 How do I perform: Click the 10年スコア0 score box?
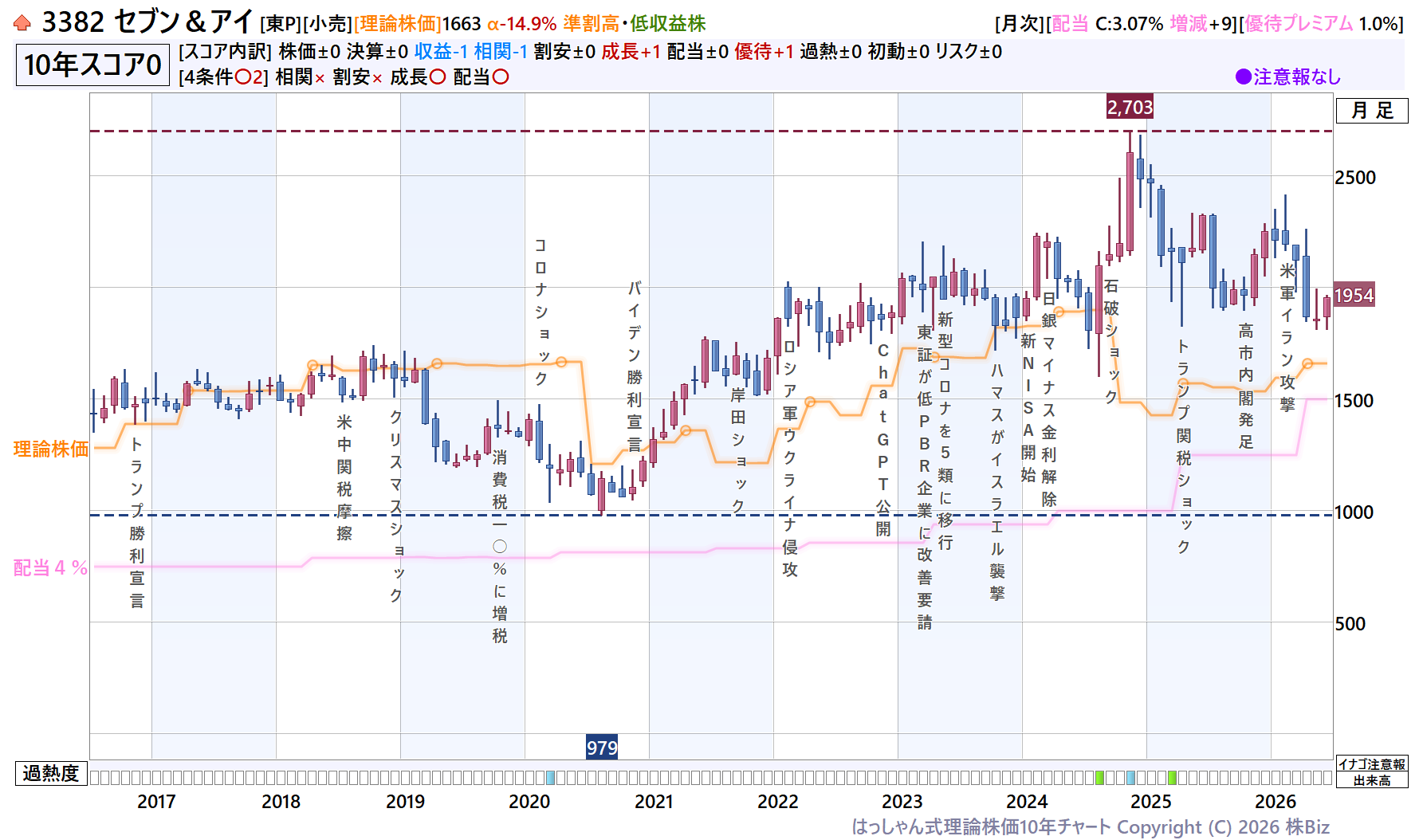tap(92, 65)
